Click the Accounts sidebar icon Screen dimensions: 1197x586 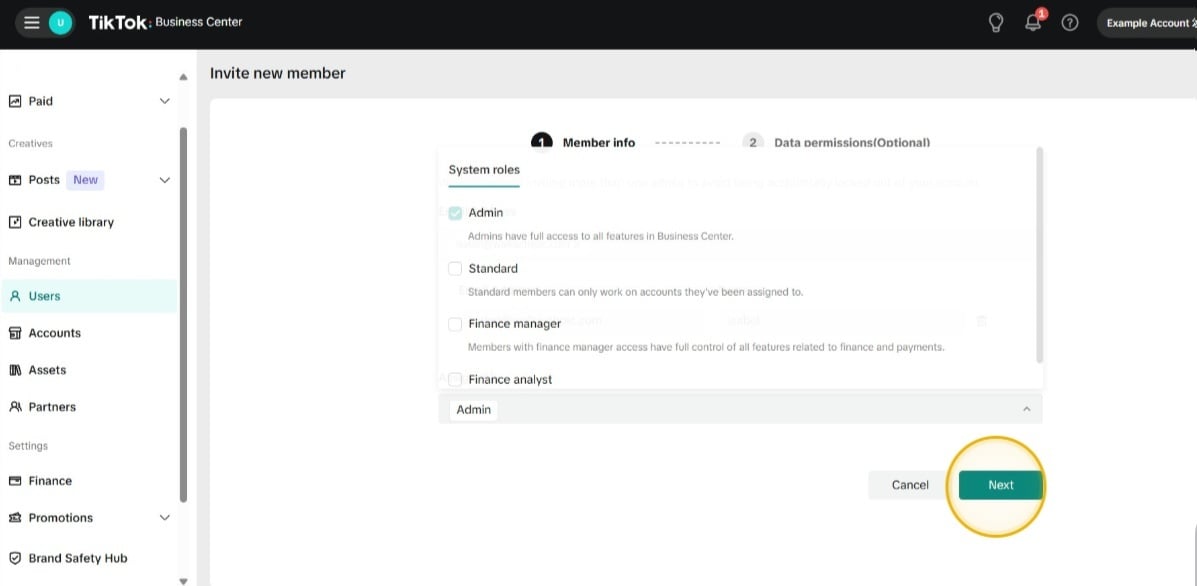click(x=15, y=333)
